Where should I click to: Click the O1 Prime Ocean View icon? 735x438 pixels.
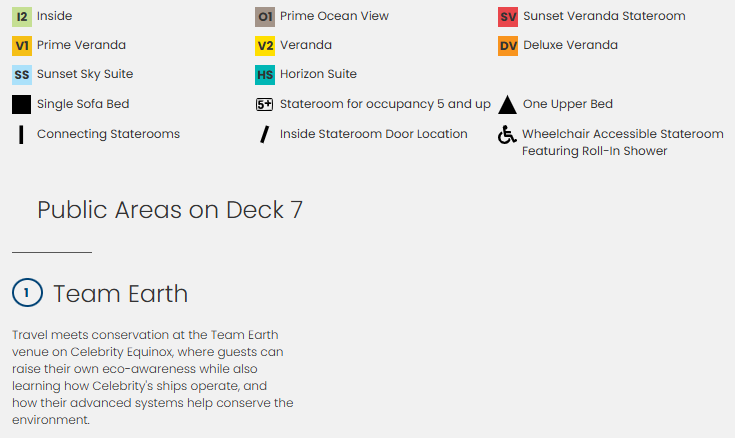[x=265, y=16]
